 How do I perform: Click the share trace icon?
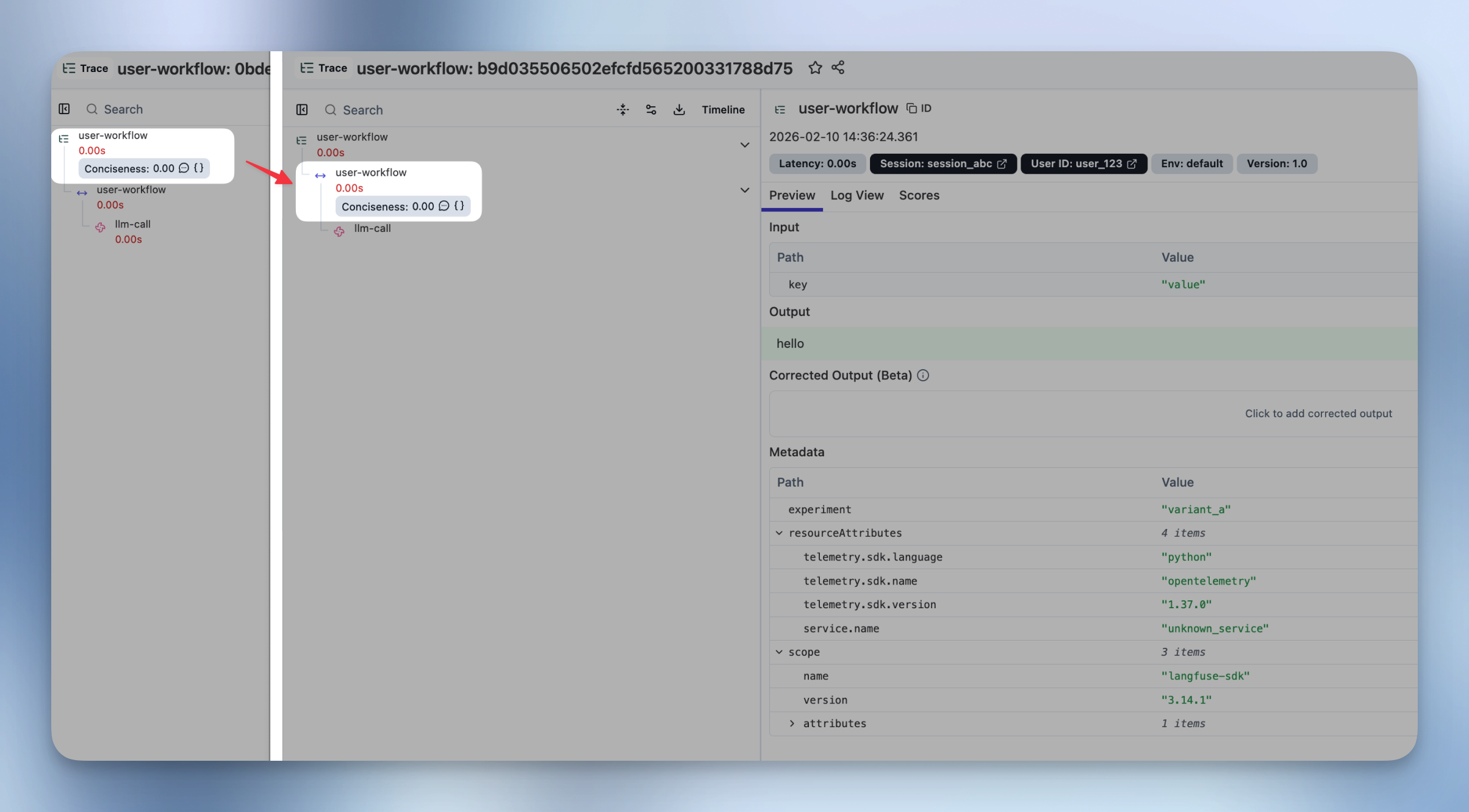838,68
